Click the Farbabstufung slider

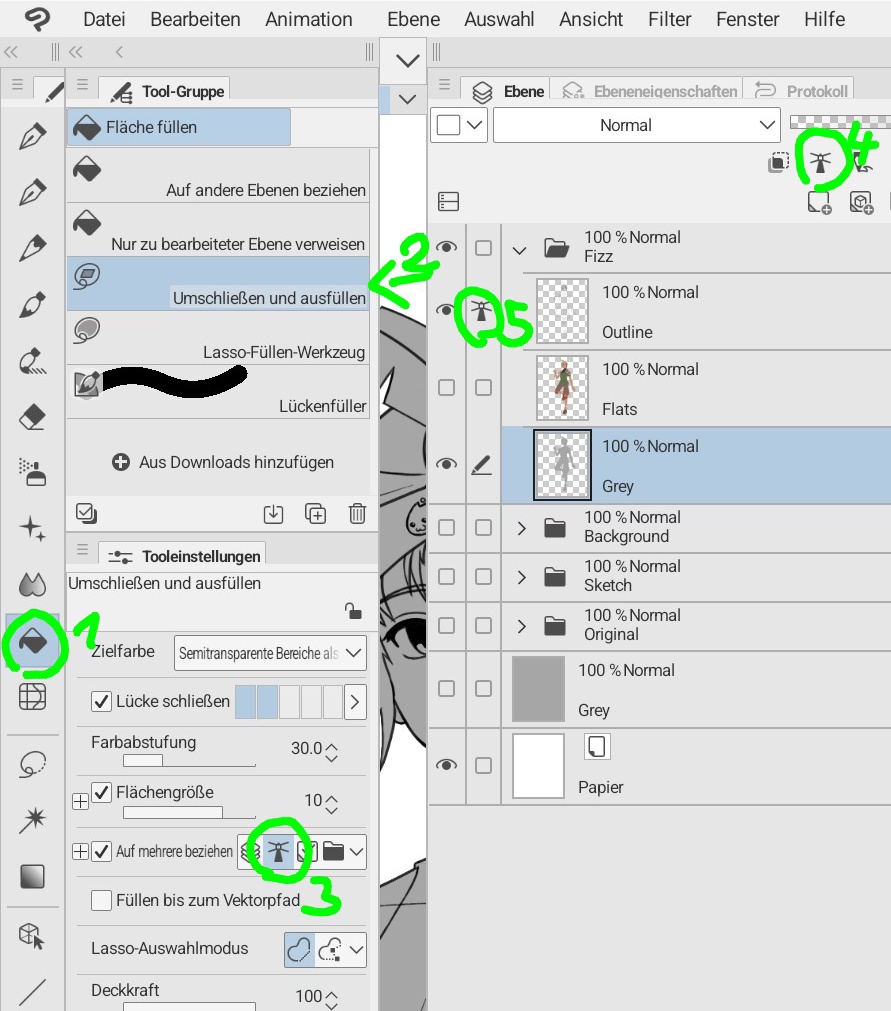(190, 761)
